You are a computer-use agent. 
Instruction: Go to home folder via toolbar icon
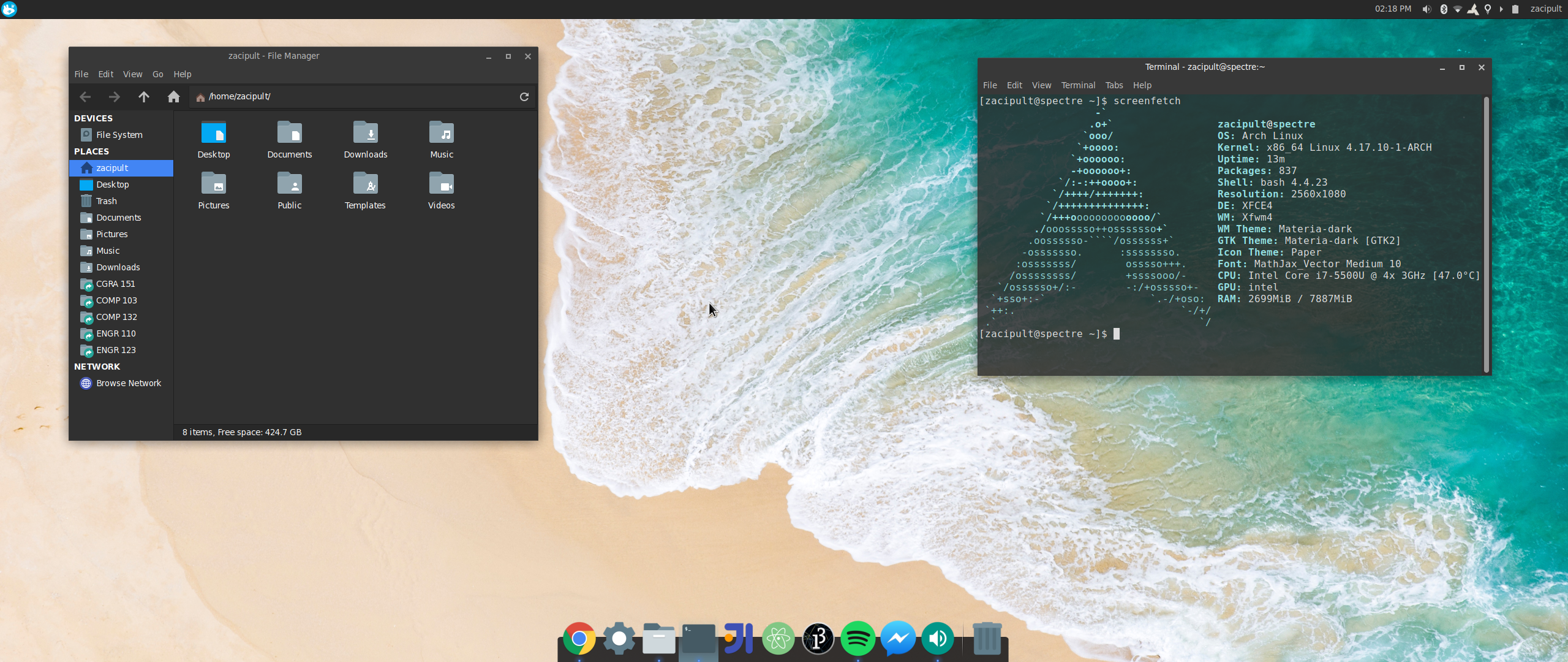(174, 96)
